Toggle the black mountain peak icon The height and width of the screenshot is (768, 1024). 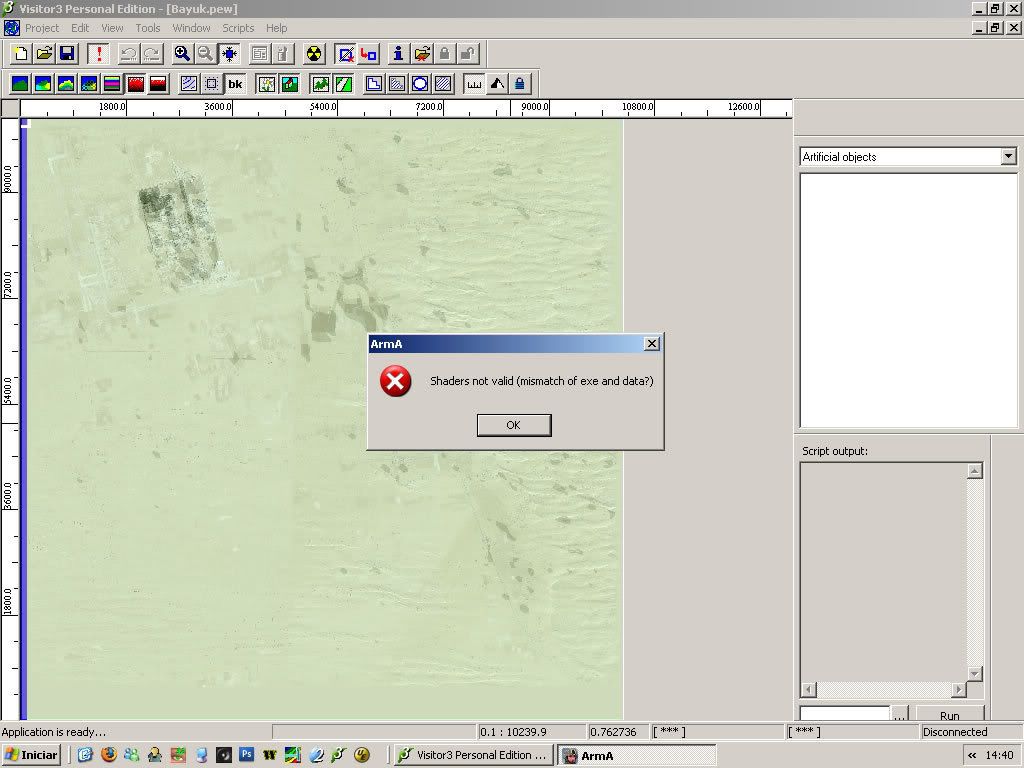[497, 84]
